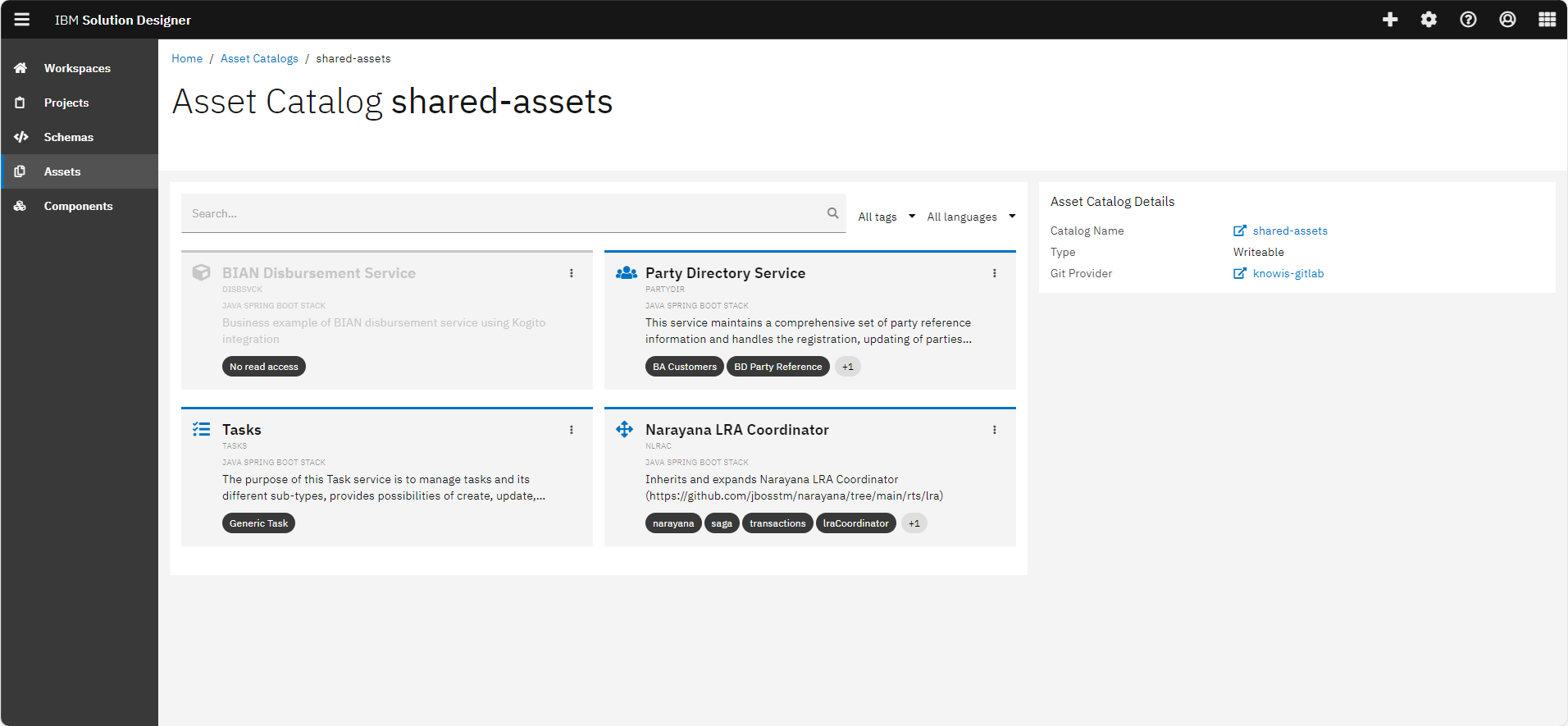Go to Components in sidebar
1568x726 pixels.
79,206
